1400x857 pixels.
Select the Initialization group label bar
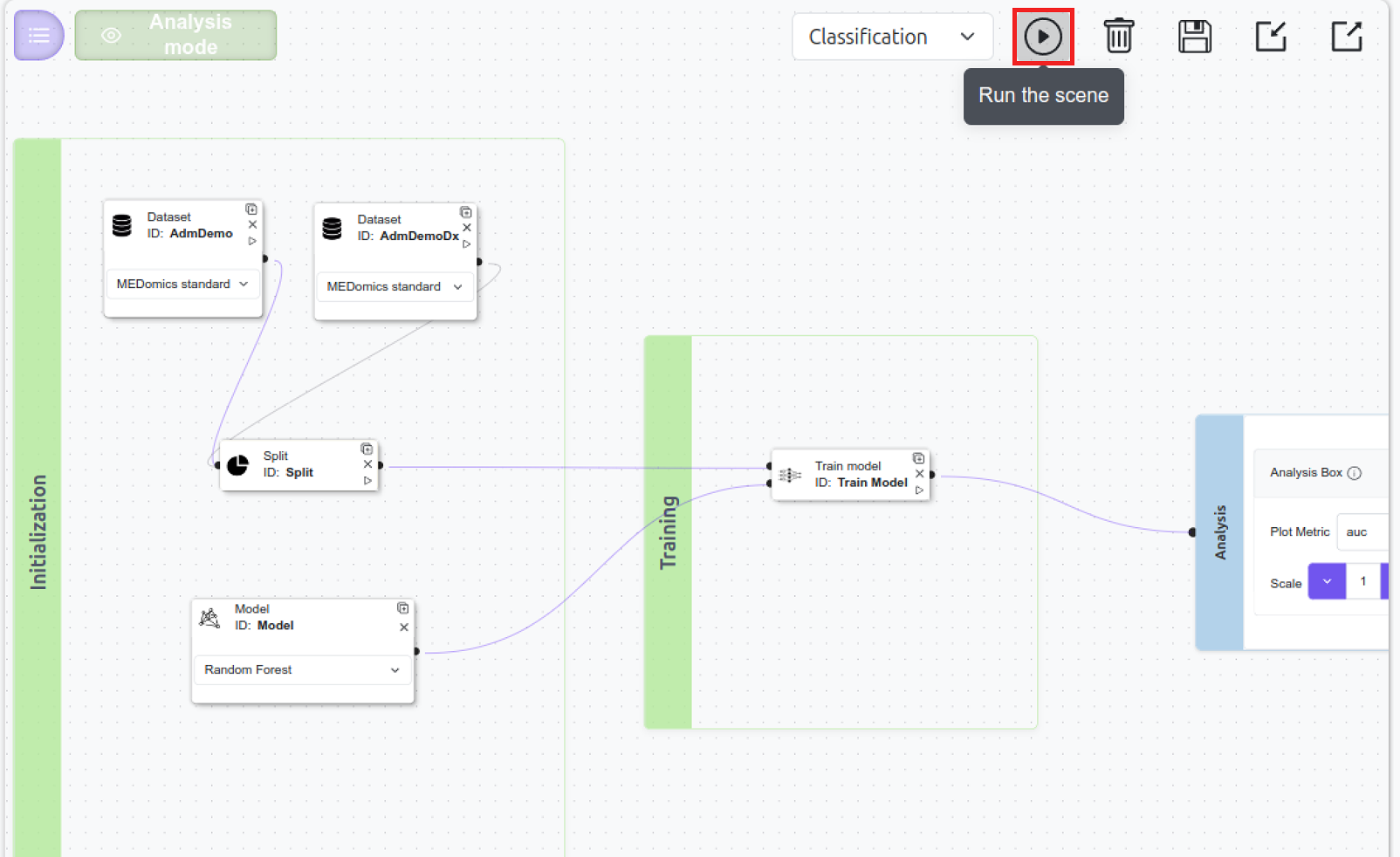click(38, 497)
